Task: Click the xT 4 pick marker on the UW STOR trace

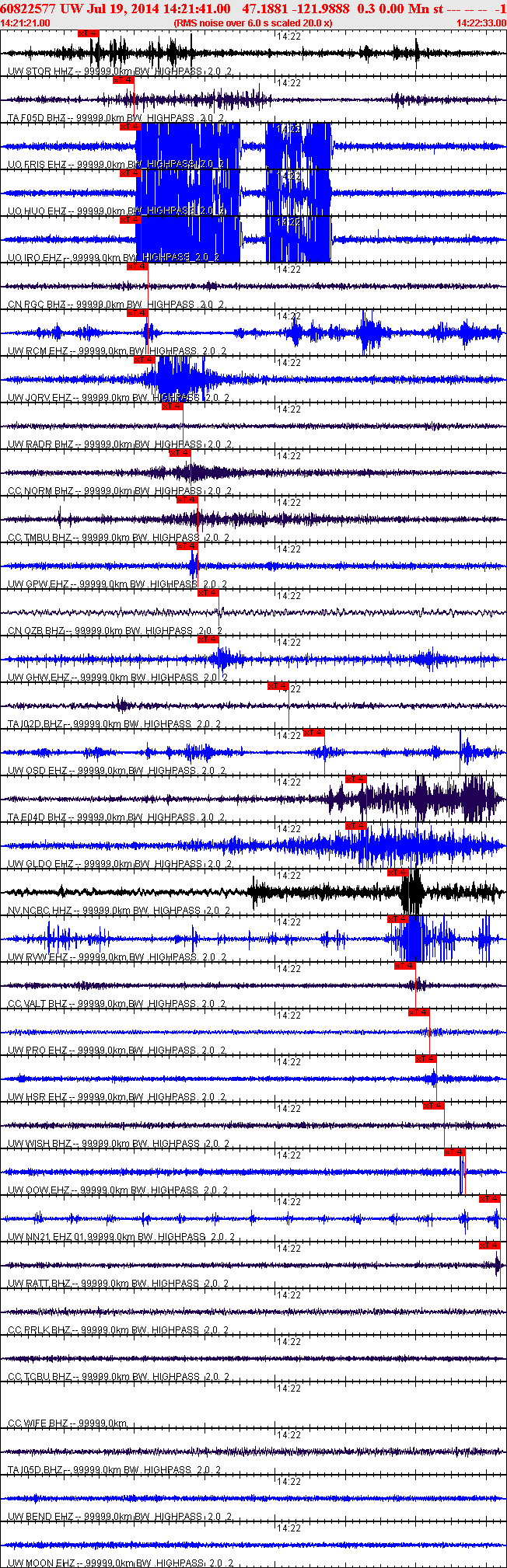Action: (x=89, y=33)
